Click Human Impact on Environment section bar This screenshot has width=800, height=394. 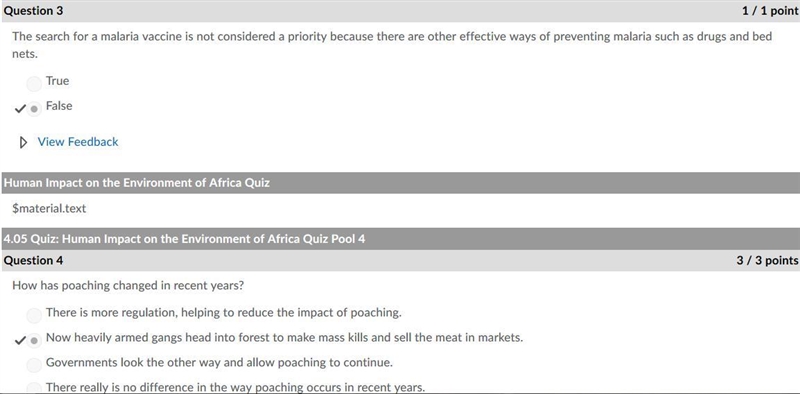(x=400, y=183)
